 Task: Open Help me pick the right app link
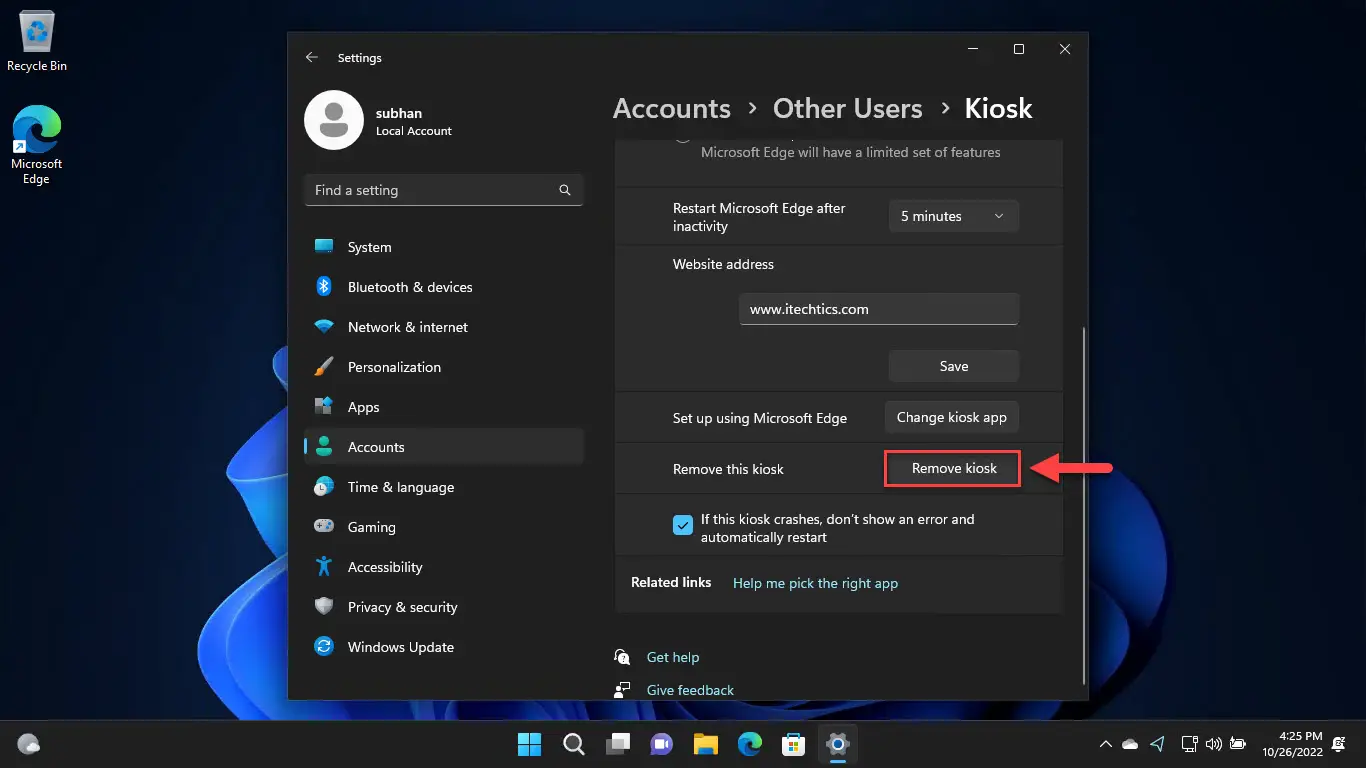[816, 583]
